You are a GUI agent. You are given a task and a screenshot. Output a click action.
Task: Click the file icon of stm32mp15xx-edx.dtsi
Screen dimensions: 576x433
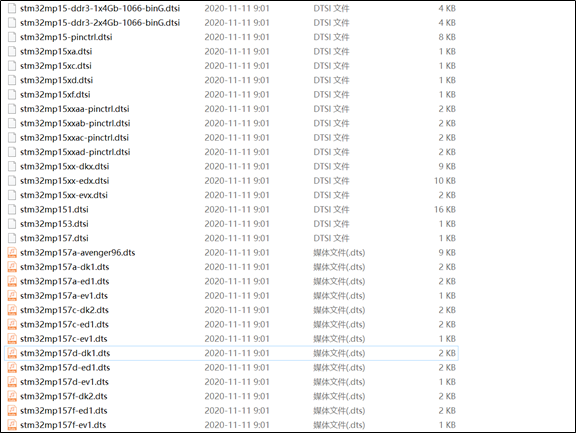coord(12,181)
